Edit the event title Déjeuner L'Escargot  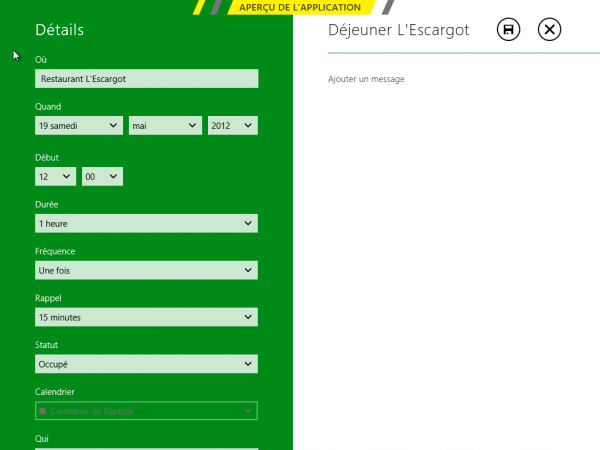[x=399, y=30]
